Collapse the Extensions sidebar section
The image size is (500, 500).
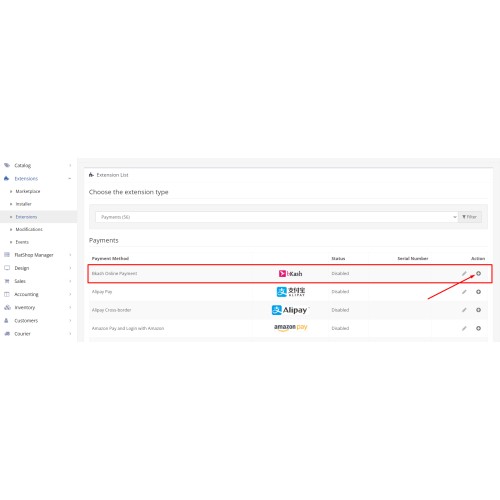70,179
